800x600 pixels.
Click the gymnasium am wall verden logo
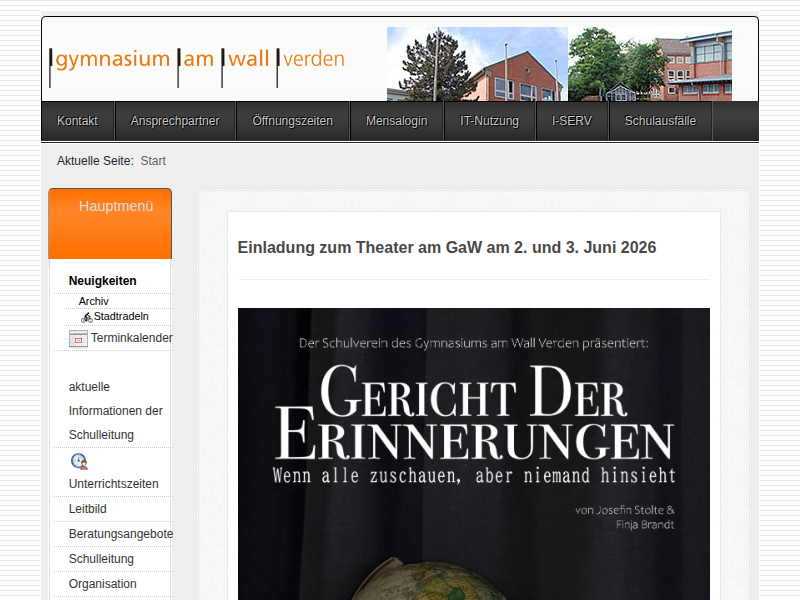point(197,66)
